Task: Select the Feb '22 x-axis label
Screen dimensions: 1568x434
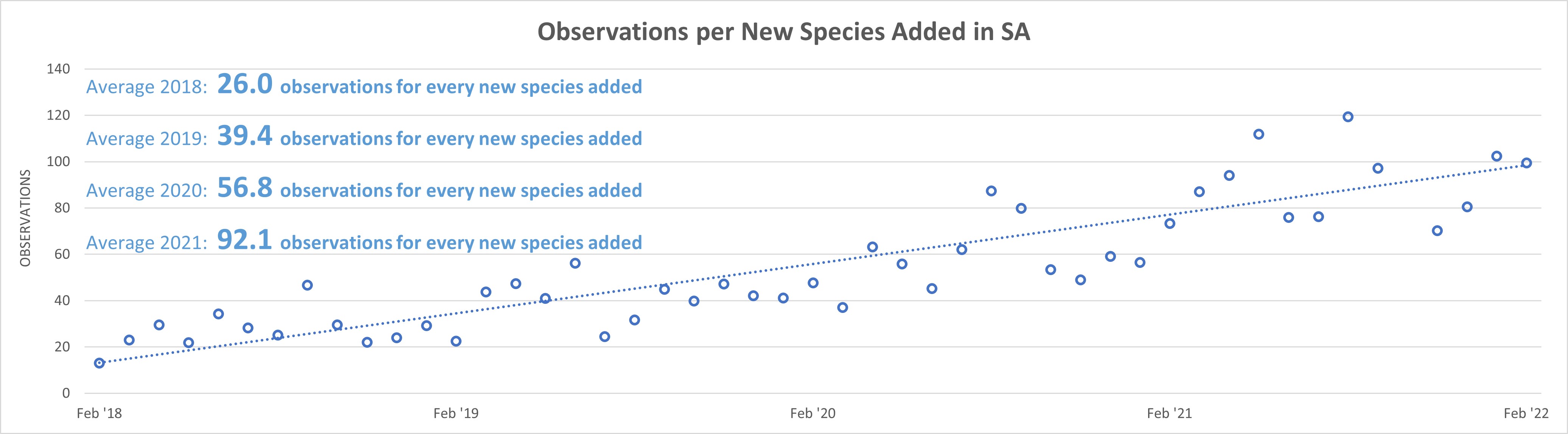Action: tap(1525, 414)
